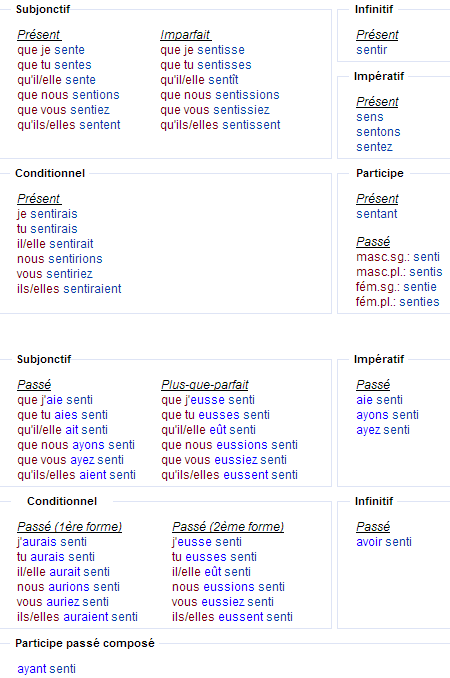
Task: Click the Subjonctif Présent tense heading
Action: pyautogui.click(x=39, y=35)
